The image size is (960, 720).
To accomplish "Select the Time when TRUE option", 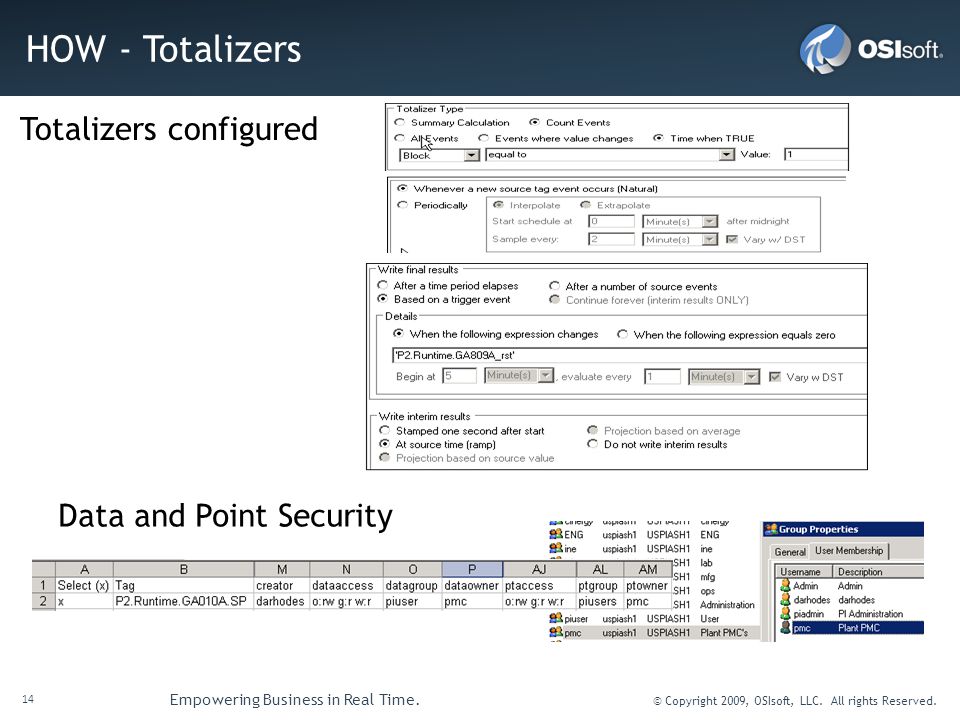I will click(658, 138).
